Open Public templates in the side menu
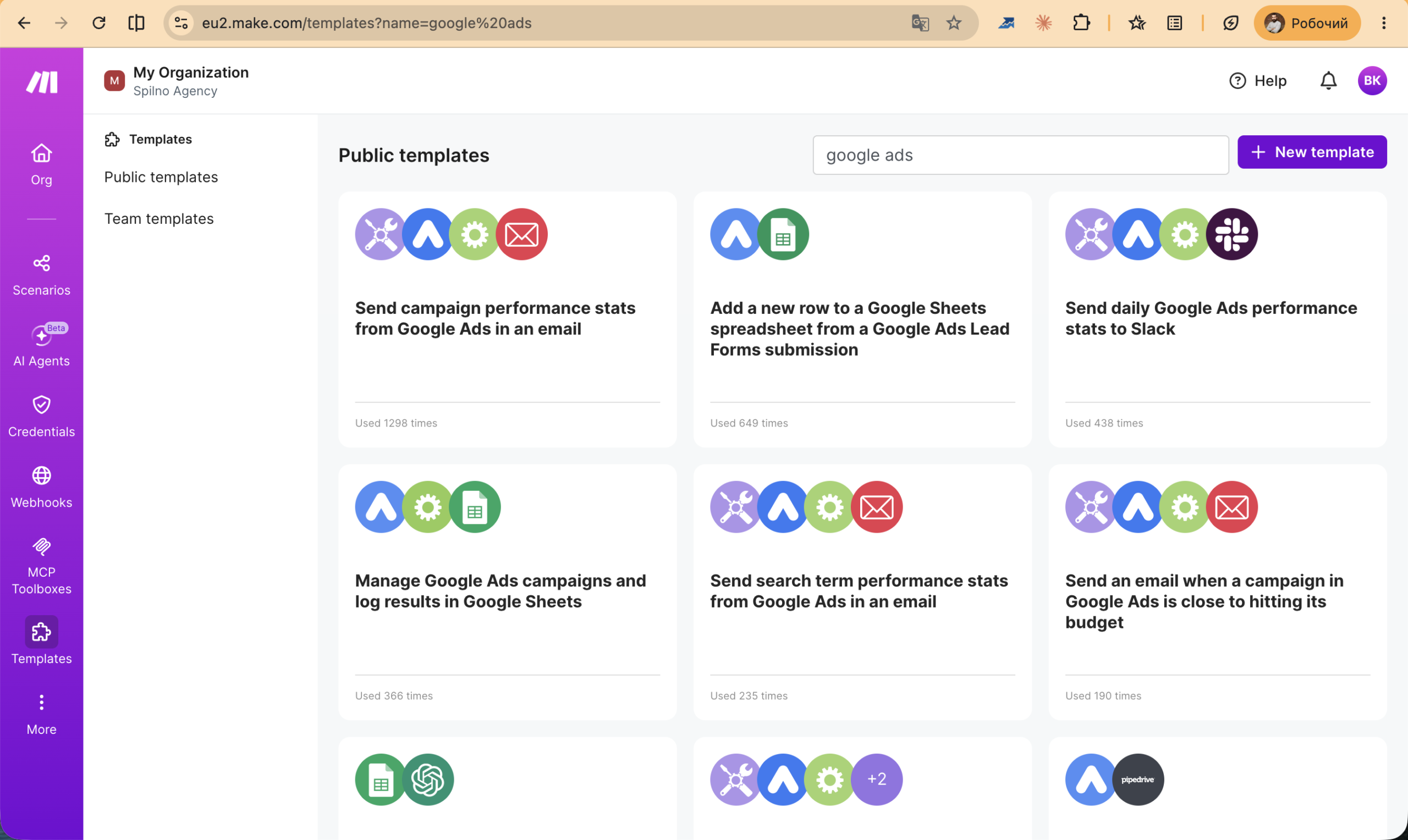 coord(161,177)
